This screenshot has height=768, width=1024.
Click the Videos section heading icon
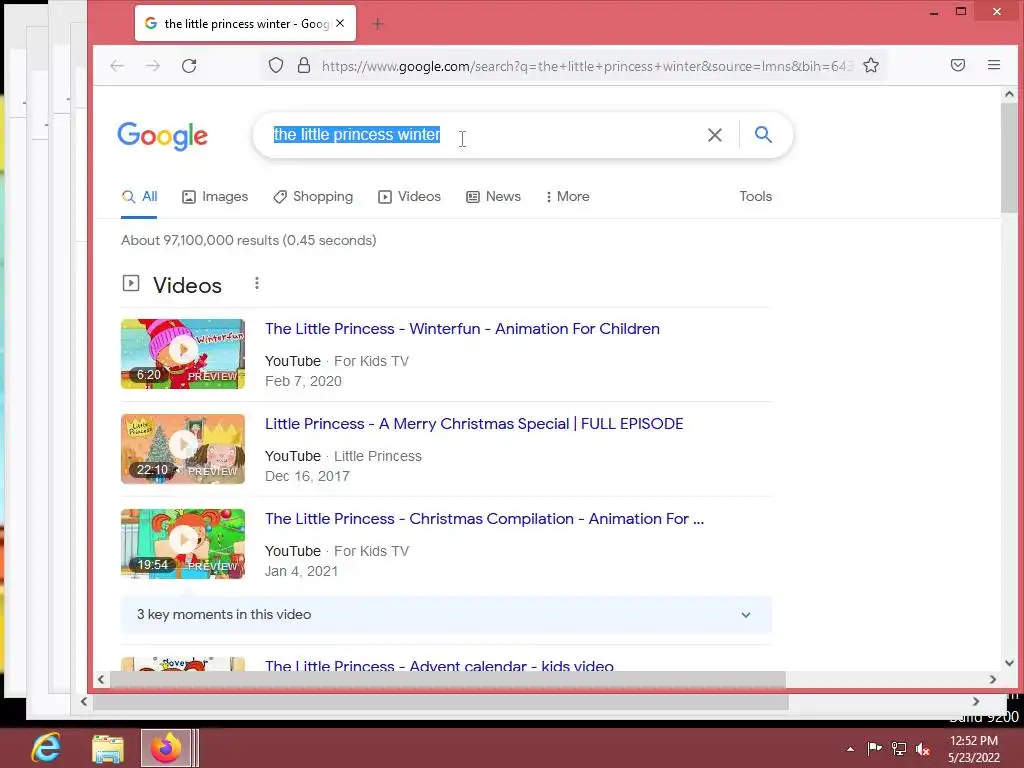131,283
